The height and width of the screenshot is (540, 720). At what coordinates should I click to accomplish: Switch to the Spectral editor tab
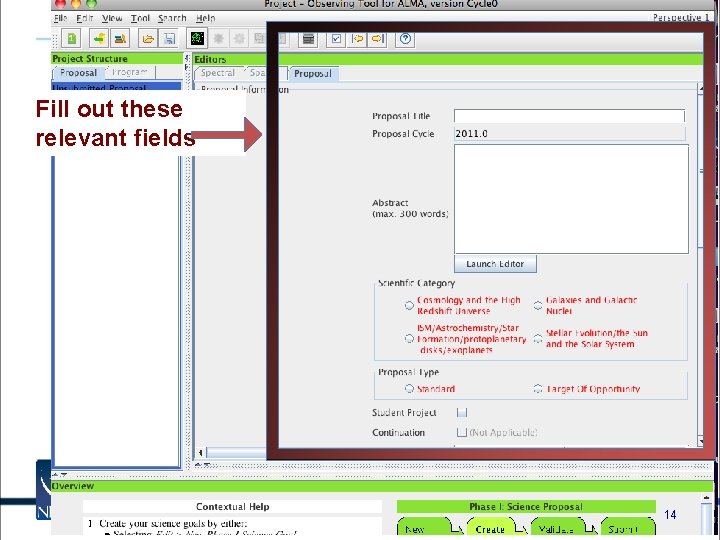218,73
